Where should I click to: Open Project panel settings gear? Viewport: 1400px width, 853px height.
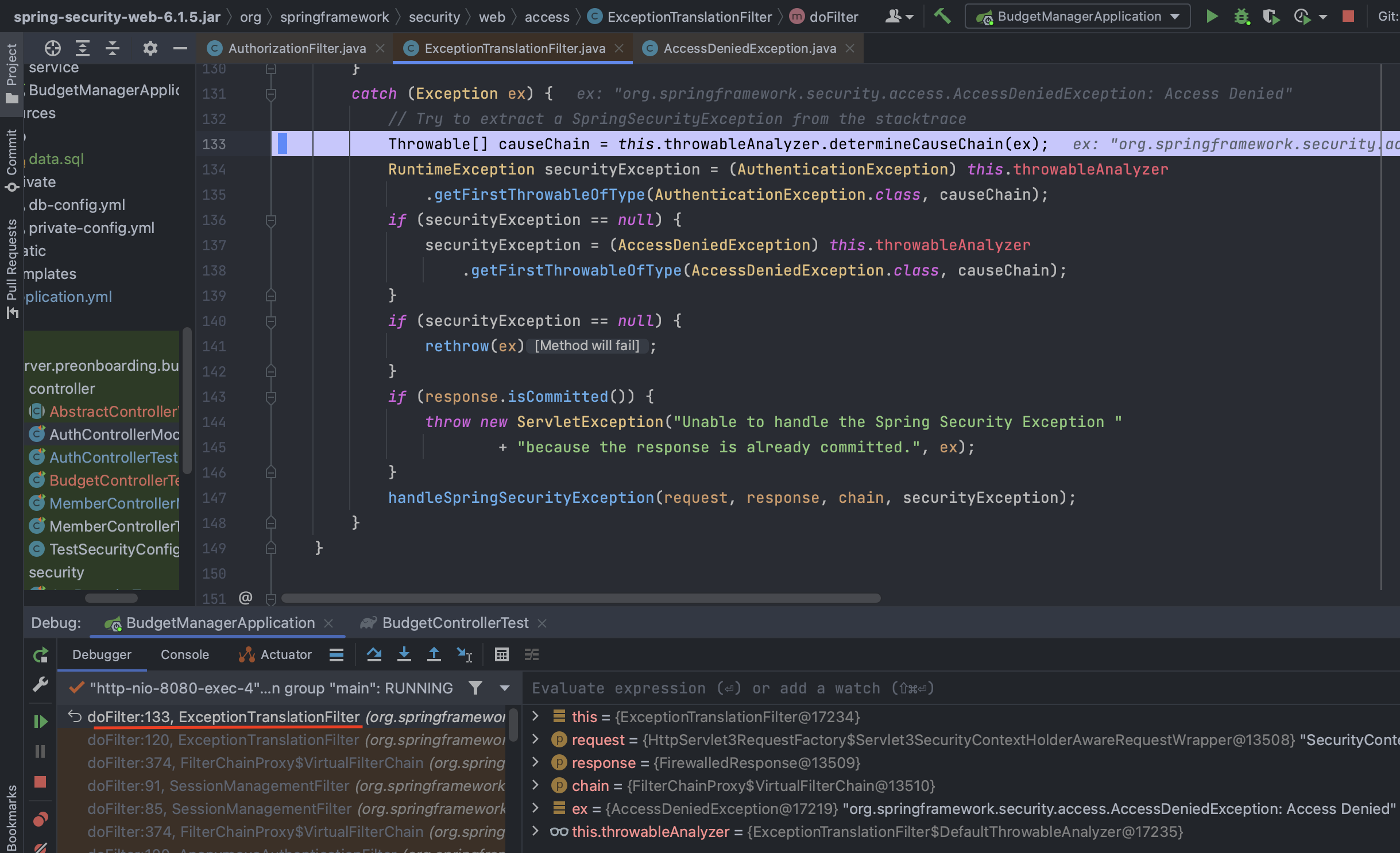tap(150, 48)
